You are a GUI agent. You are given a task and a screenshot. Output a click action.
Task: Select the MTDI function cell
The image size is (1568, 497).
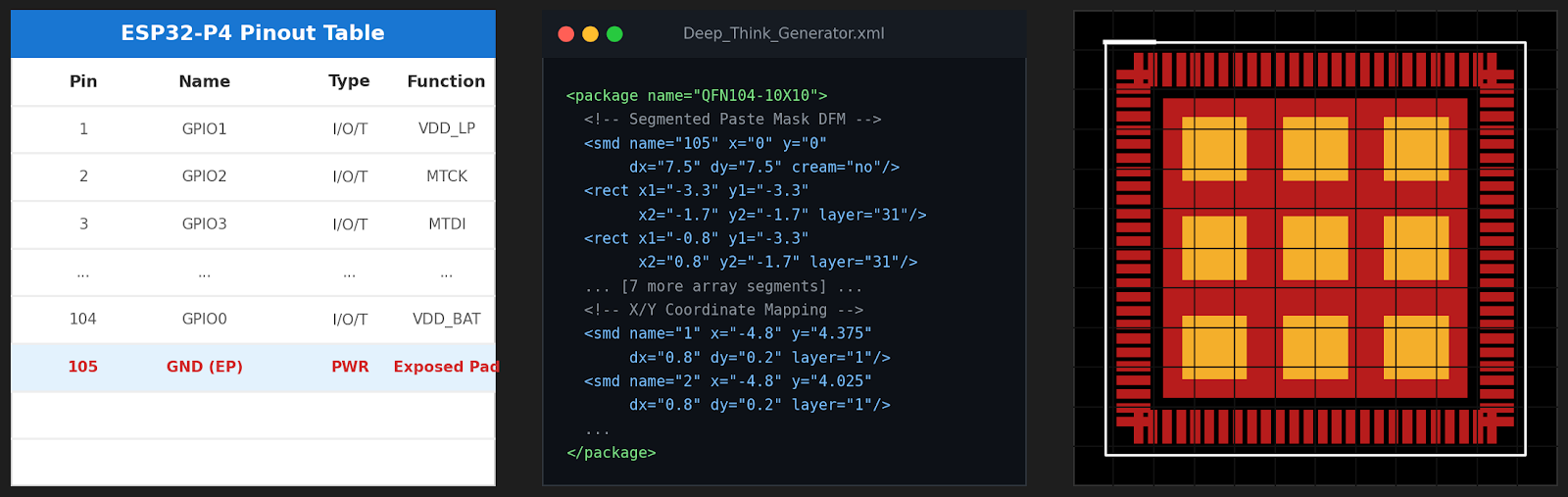tap(447, 224)
